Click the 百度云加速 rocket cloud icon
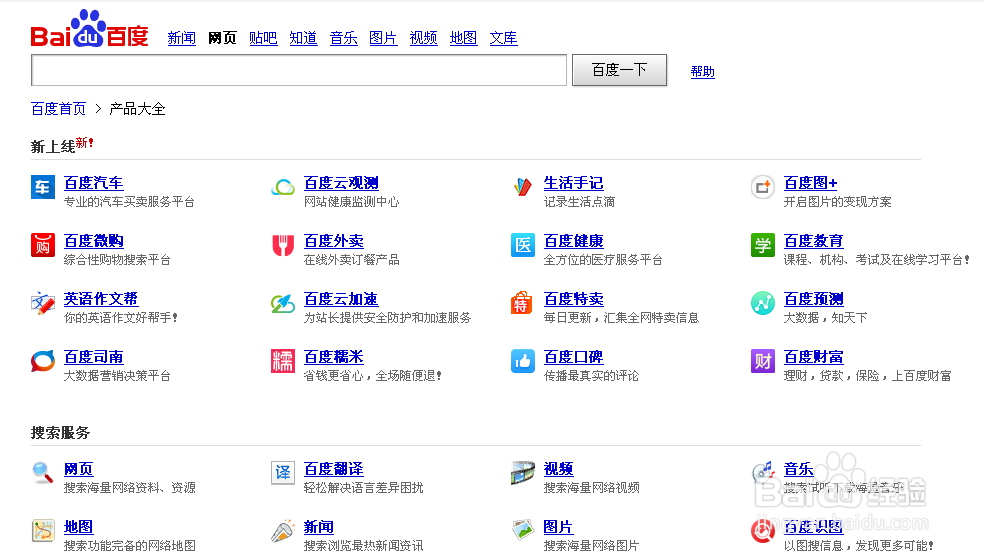 tap(282, 303)
